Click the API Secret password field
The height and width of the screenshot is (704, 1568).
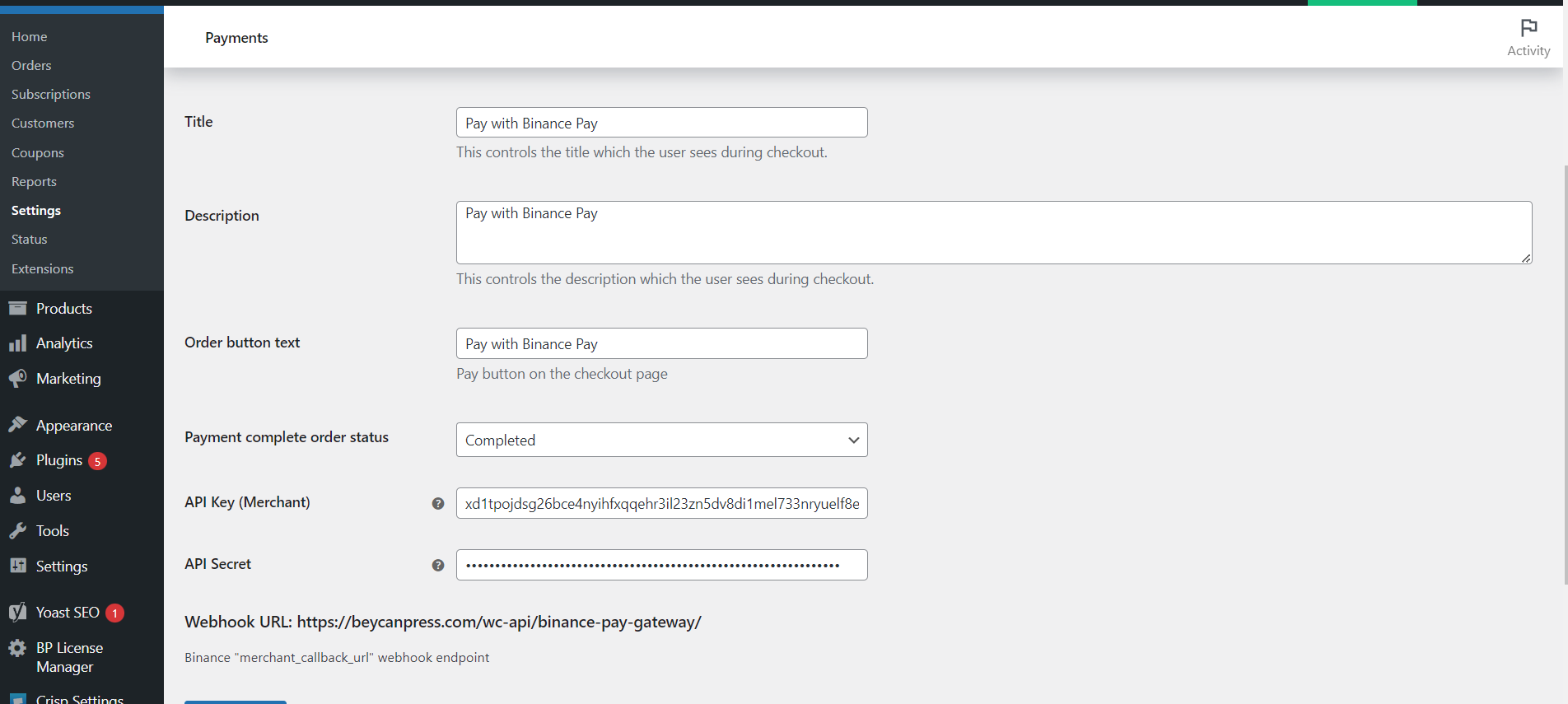pyautogui.click(x=661, y=565)
